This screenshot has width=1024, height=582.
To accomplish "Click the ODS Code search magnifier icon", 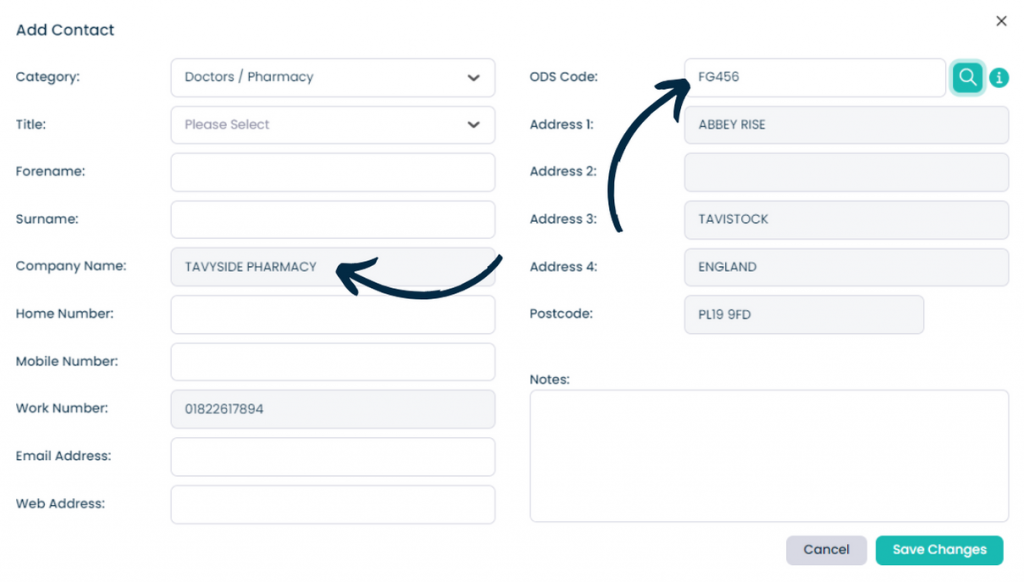I will pyautogui.click(x=967, y=78).
